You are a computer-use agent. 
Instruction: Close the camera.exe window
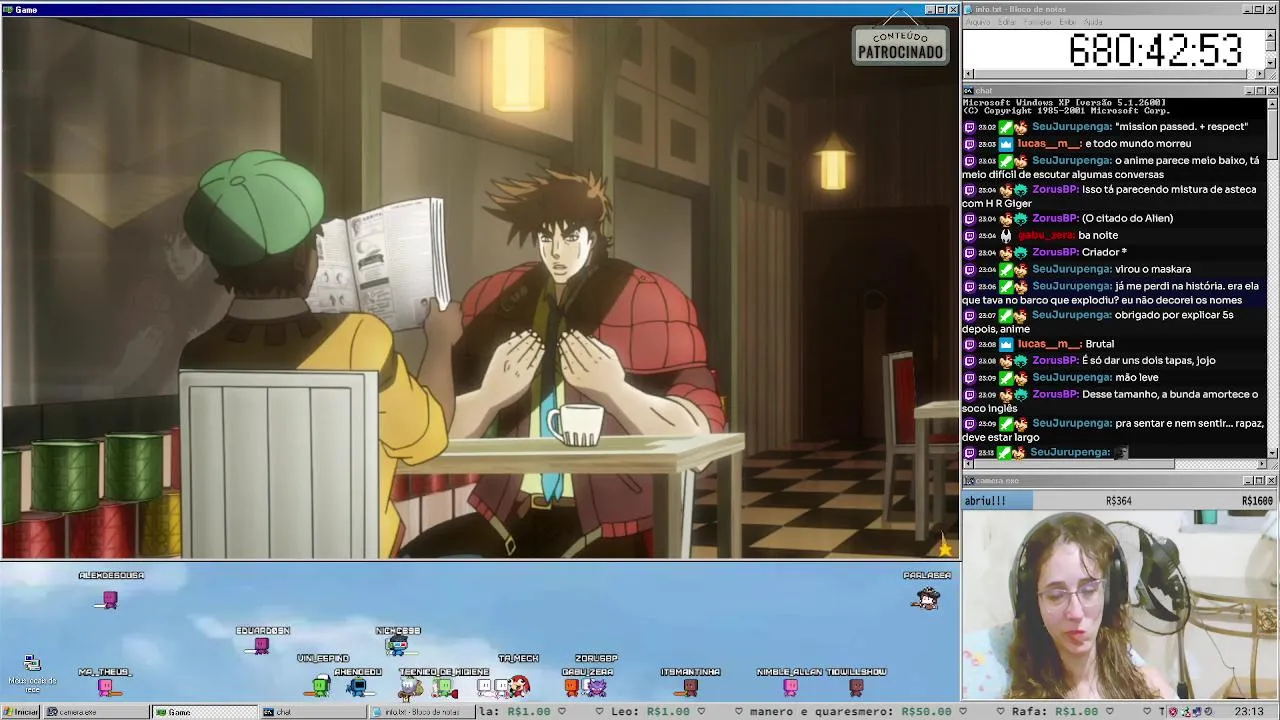point(1272,481)
